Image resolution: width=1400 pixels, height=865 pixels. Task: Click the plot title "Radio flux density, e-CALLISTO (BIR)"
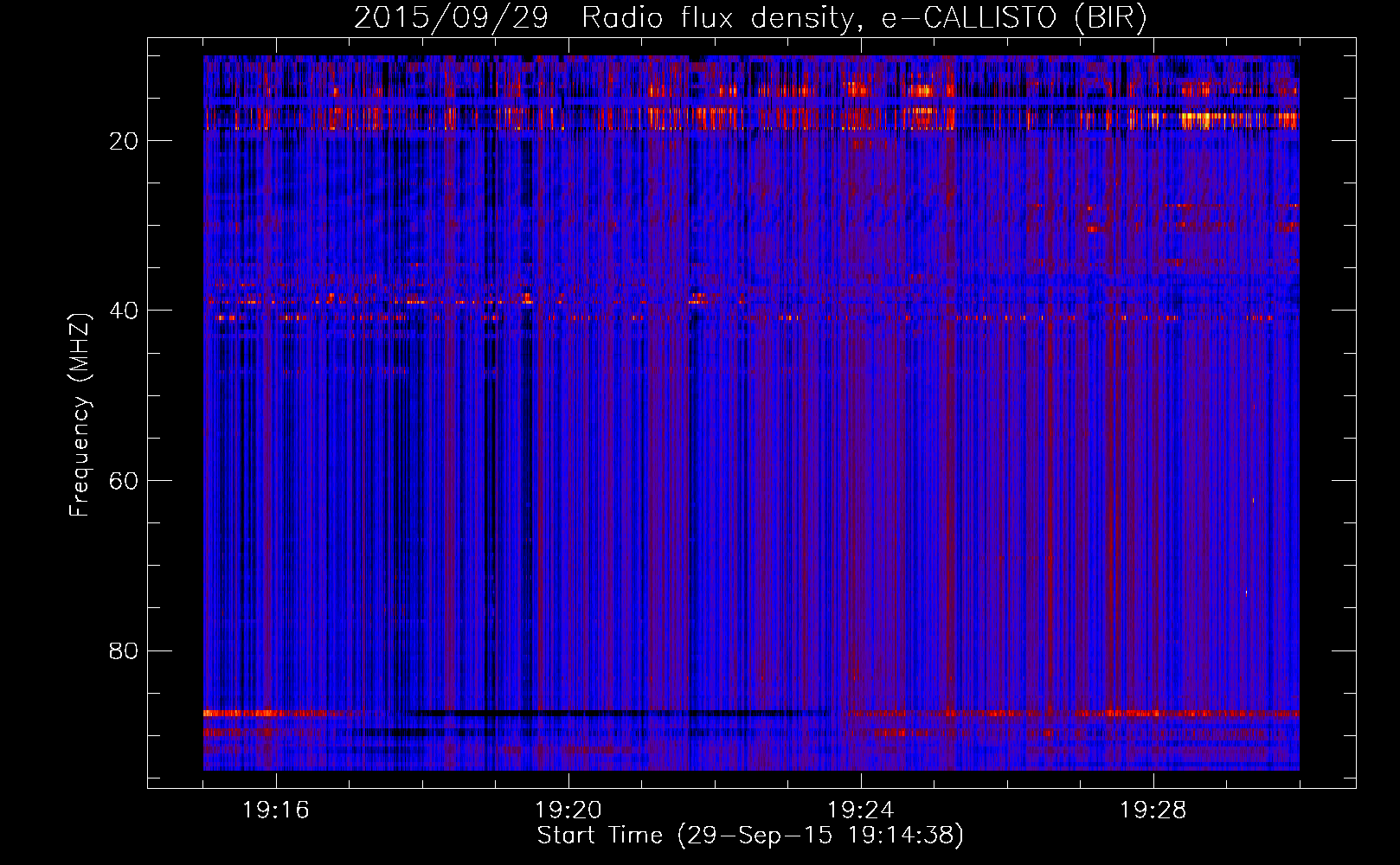coord(864,18)
